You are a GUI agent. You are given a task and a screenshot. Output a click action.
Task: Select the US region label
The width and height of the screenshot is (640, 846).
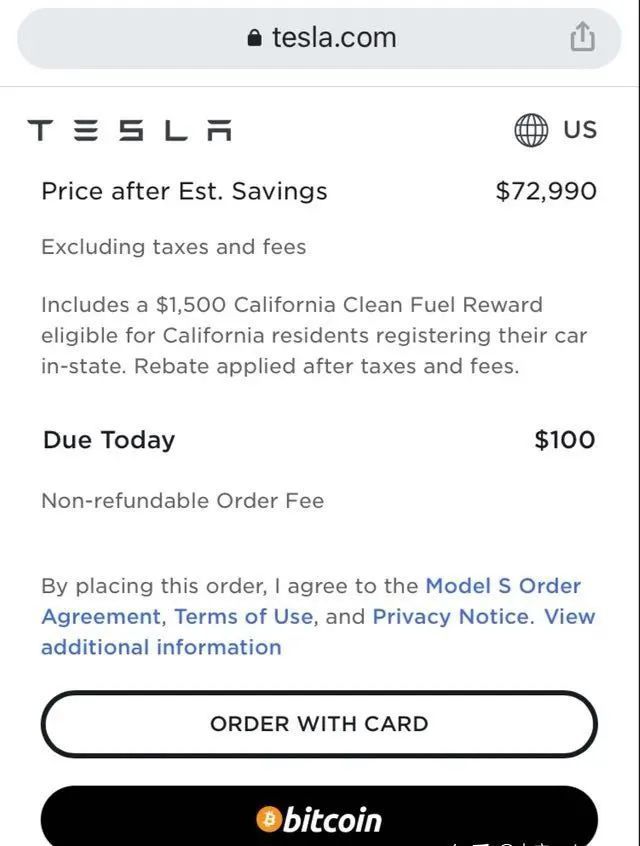pos(580,130)
